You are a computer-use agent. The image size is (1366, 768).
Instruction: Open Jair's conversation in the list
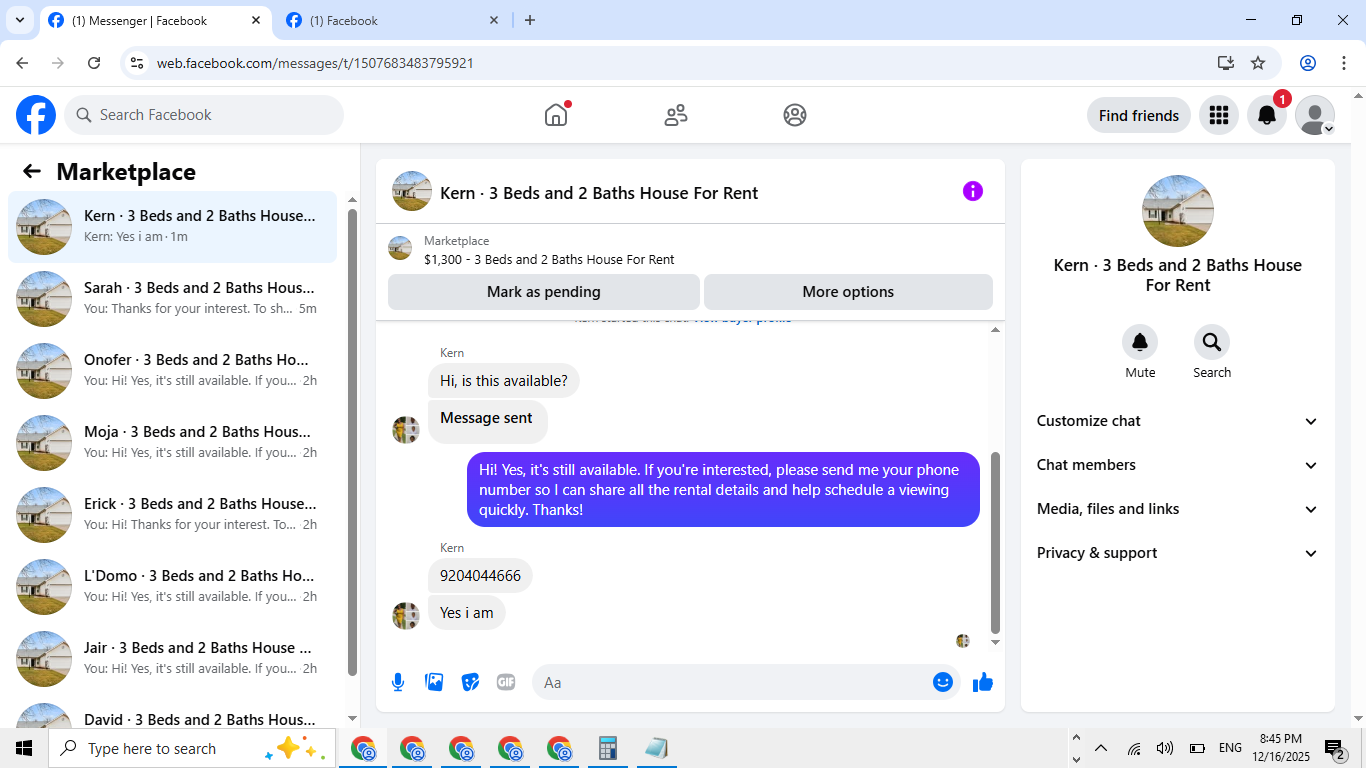pyautogui.click(x=172, y=659)
